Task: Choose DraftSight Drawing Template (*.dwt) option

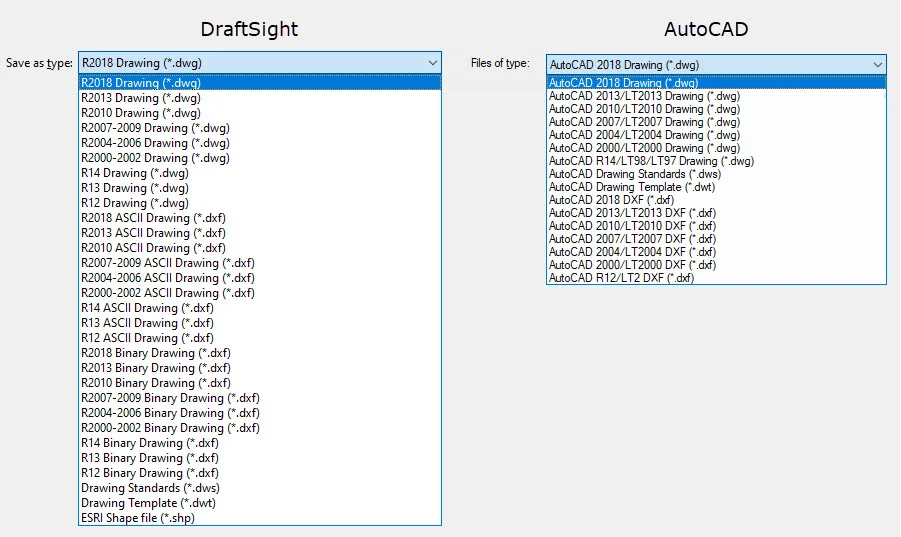Action: (148, 503)
